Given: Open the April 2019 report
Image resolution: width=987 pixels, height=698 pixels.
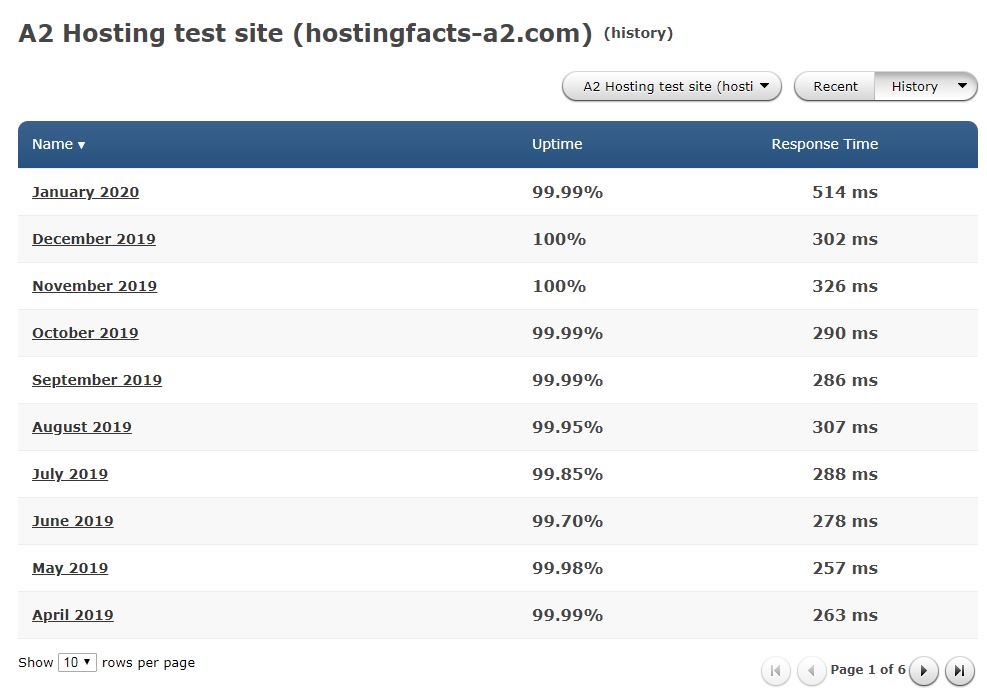Looking at the screenshot, I should click(72, 615).
